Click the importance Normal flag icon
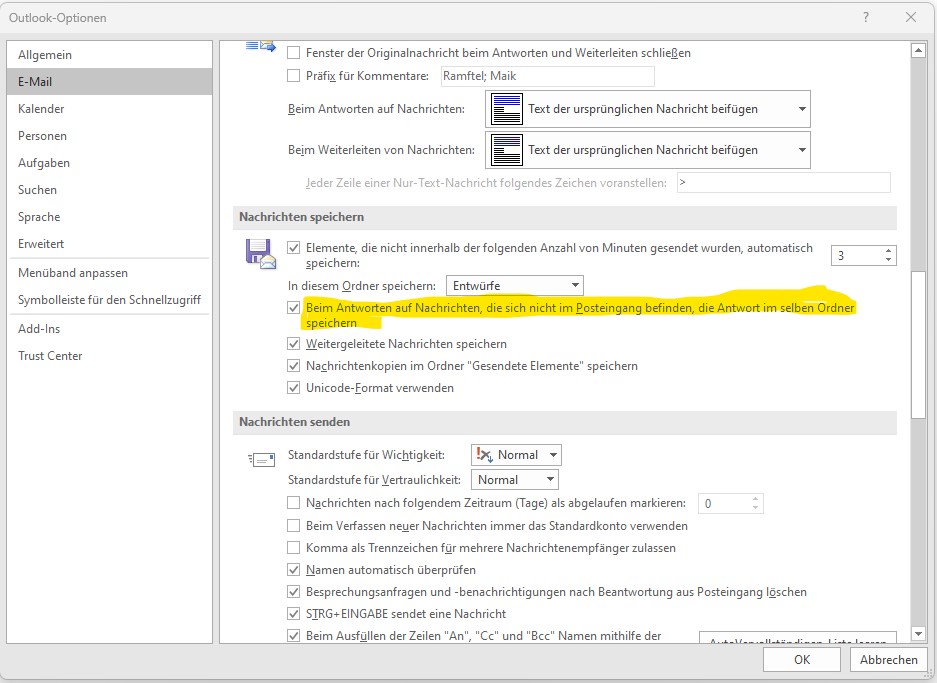The width and height of the screenshot is (937, 683). 484,455
